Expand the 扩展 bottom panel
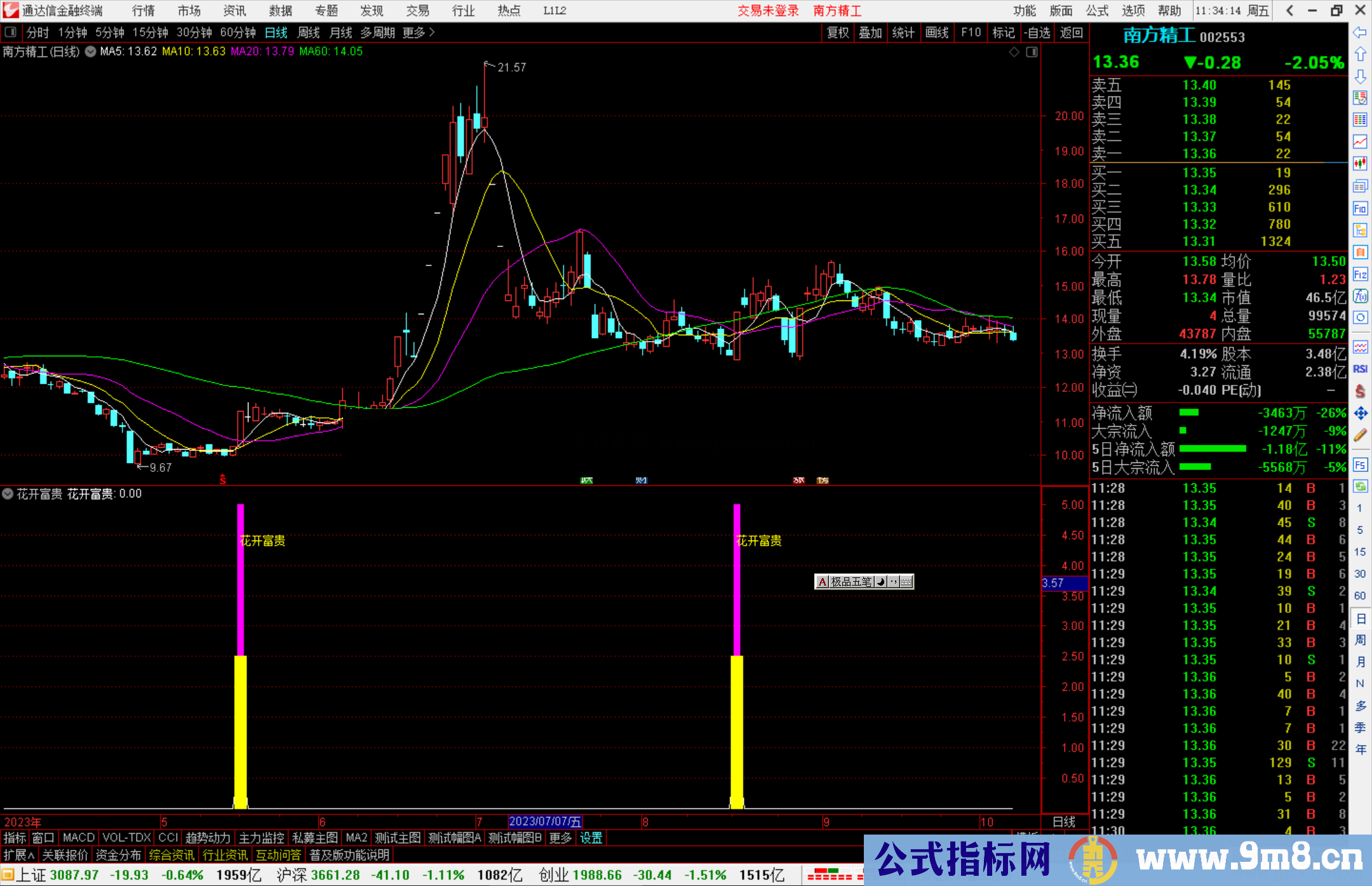Image resolution: width=1372 pixels, height=886 pixels. (x=19, y=855)
